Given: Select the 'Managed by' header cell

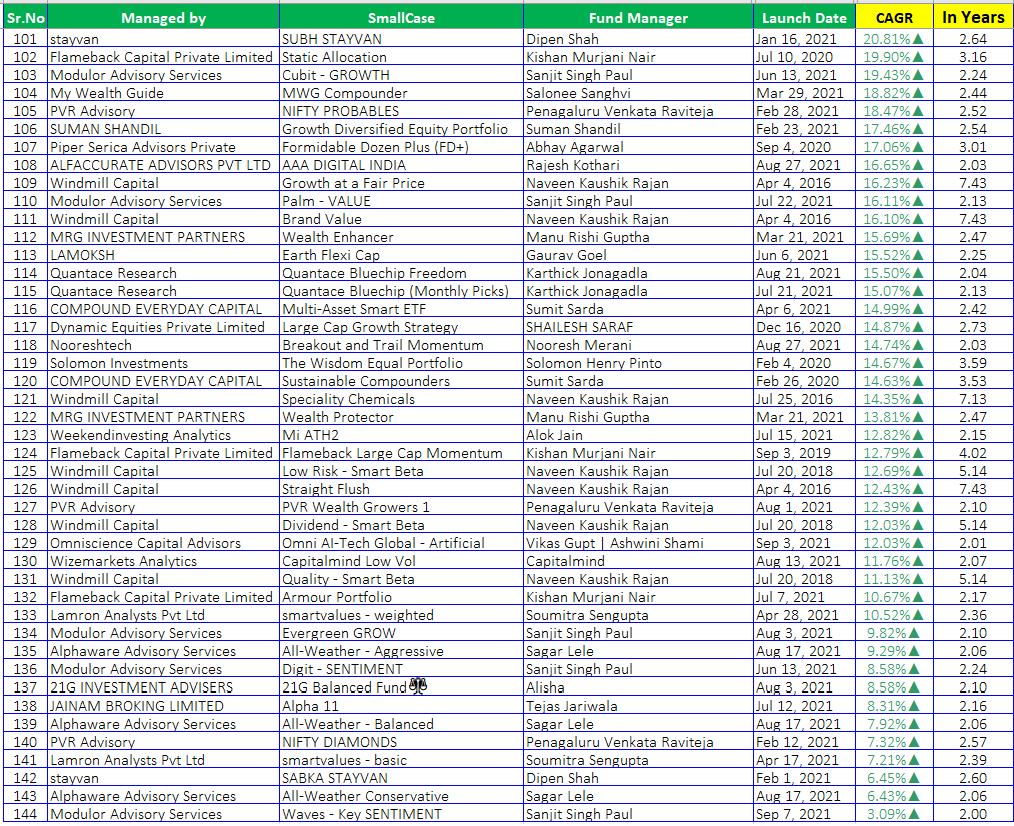Looking at the screenshot, I should [x=164, y=17].
